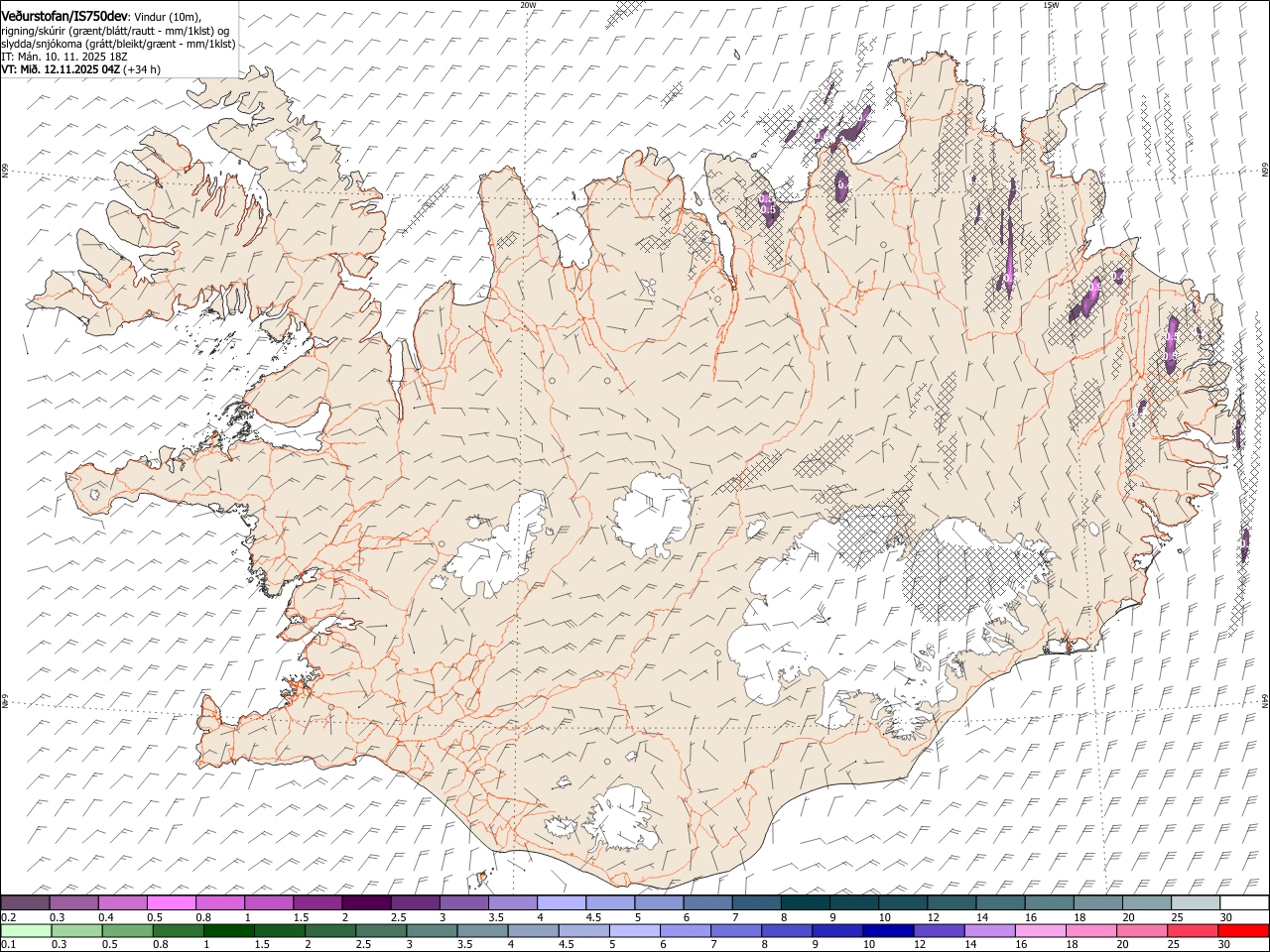Click the Veðurstofan/IS750dev map title
Screen dimensions: 1270x952
click(x=64, y=16)
